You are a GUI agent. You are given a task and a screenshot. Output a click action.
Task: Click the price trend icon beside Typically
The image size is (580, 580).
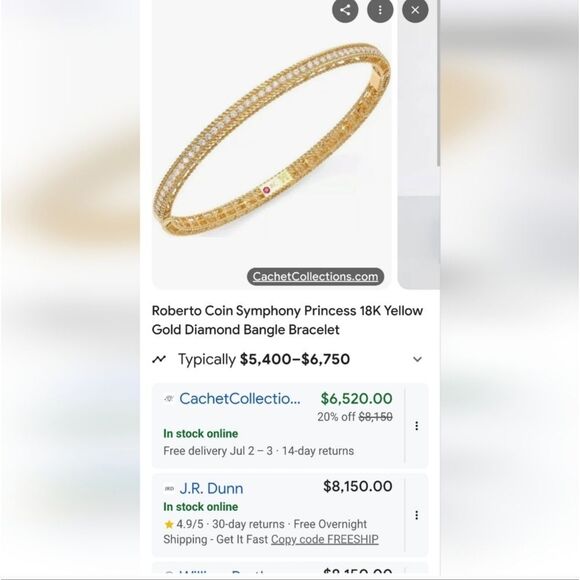(159, 359)
